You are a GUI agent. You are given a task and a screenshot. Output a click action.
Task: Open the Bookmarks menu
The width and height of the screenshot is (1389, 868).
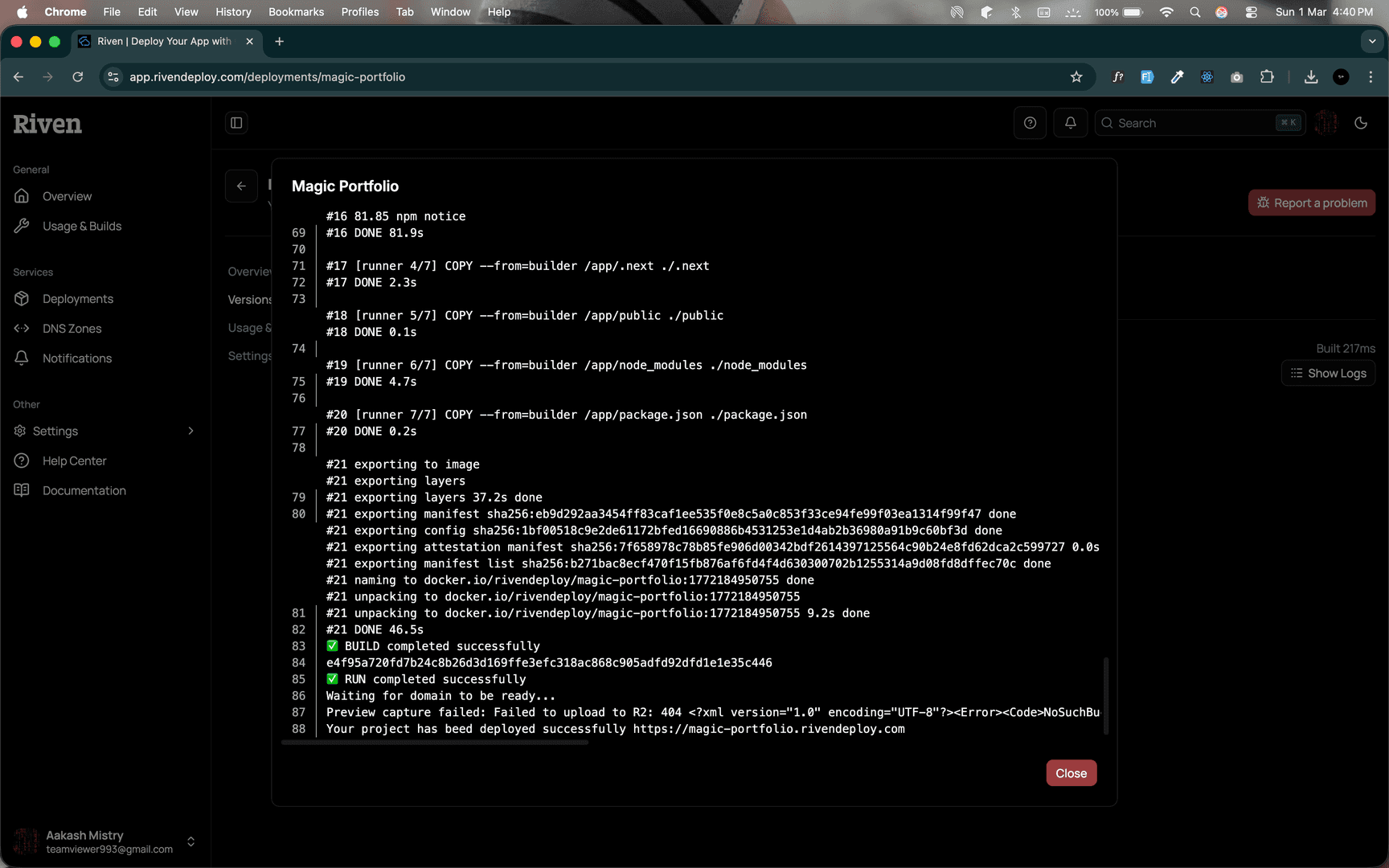(296, 11)
